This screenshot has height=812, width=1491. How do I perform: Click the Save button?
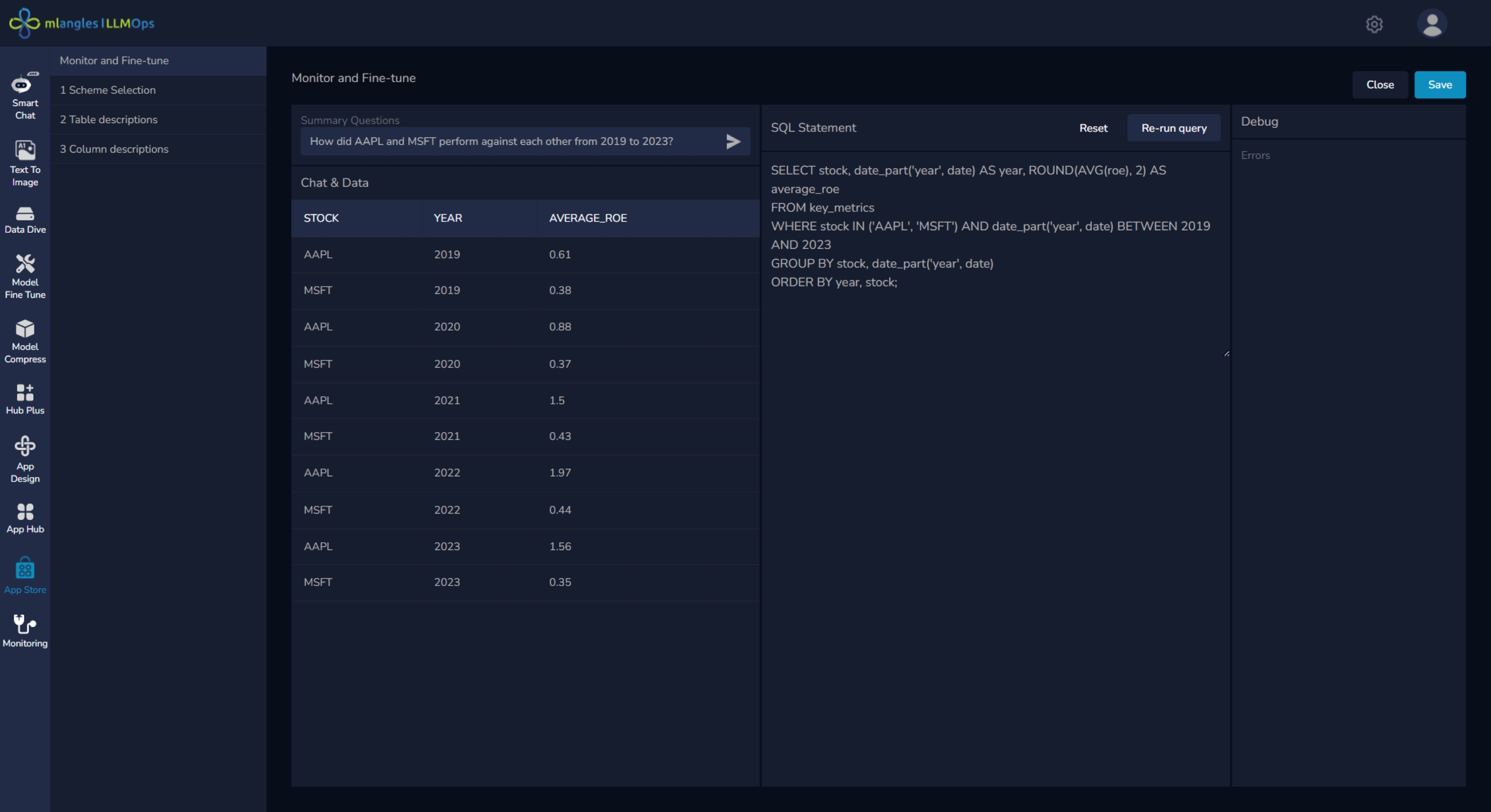pyautogui.click(x=1440, y=85)
